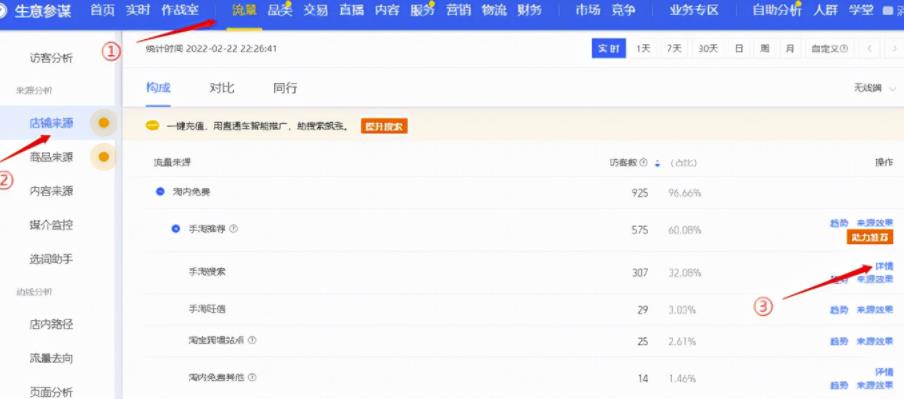
Task: Open 选词助手 in the sidebar
Action: [x=51, y=259]
